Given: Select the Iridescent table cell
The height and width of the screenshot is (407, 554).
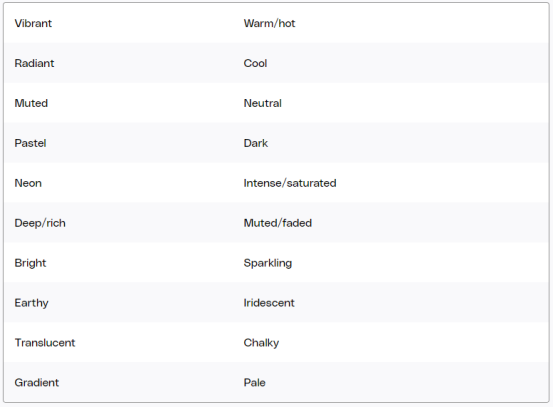Looking at the screenshot, I should pos(269,303).
